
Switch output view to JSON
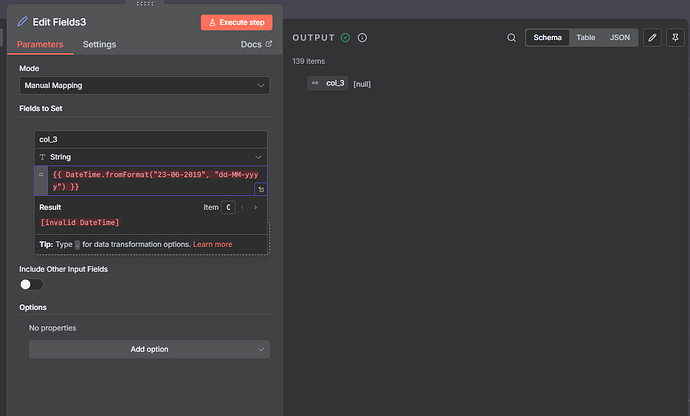click(619, 38)
